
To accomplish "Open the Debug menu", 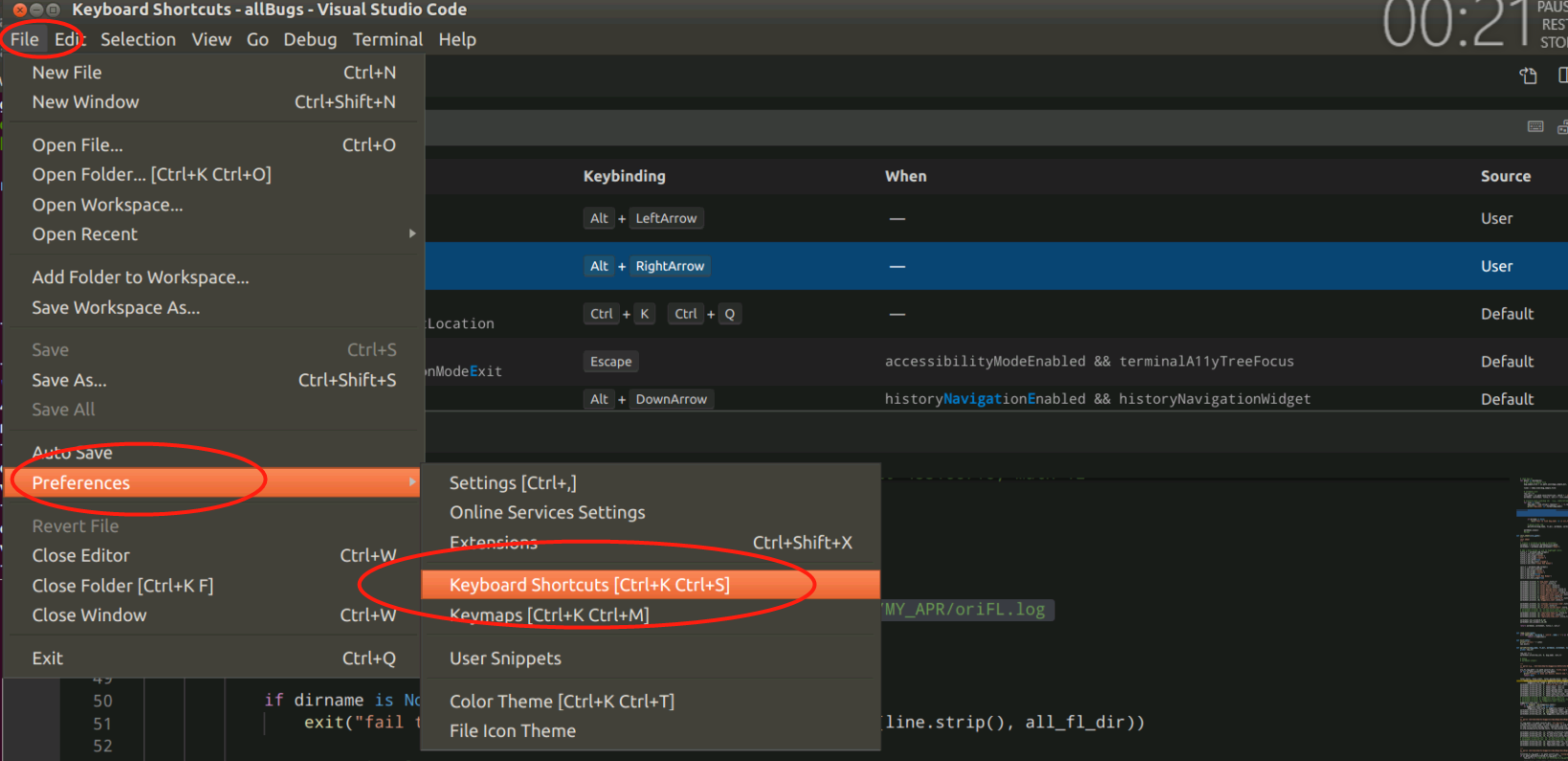I will coord(310,39).
